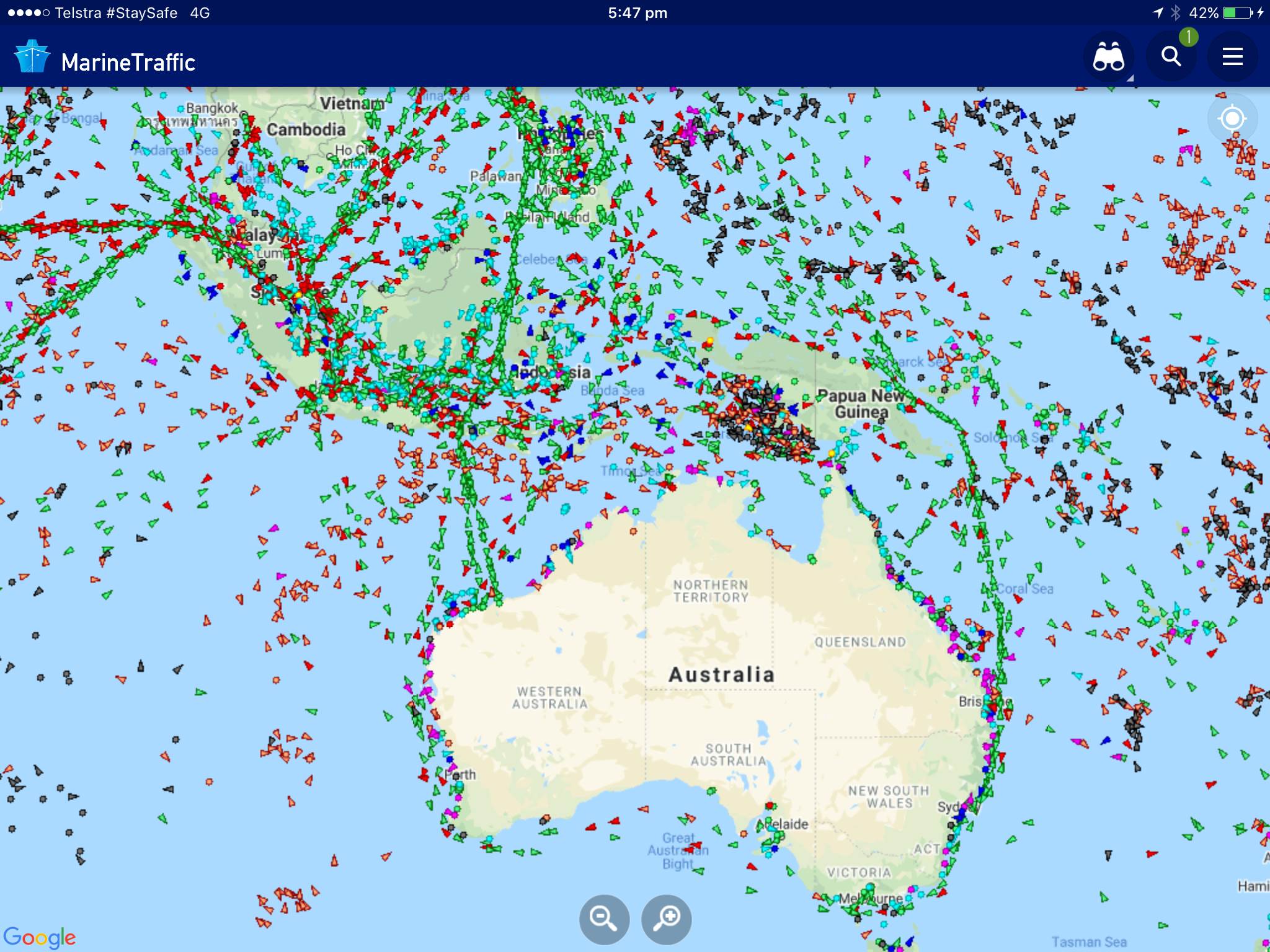Tap the Australia country label

721,675
